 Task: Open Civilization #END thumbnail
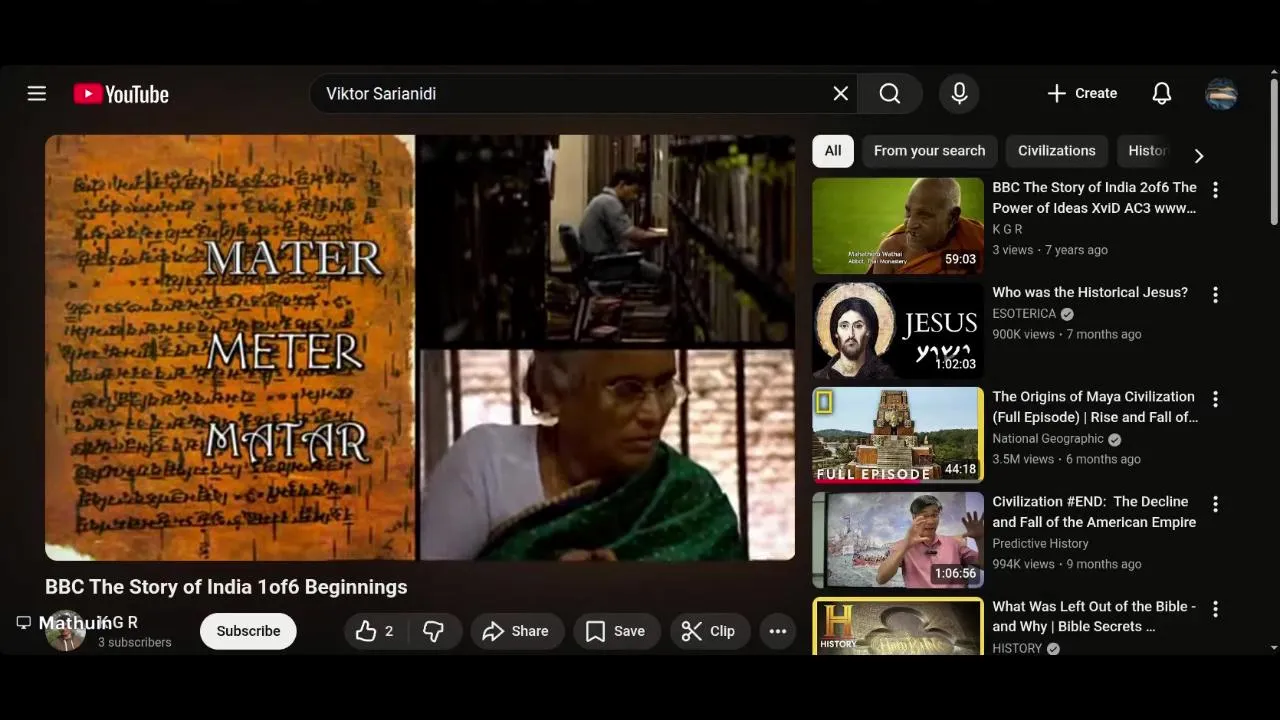898,540
